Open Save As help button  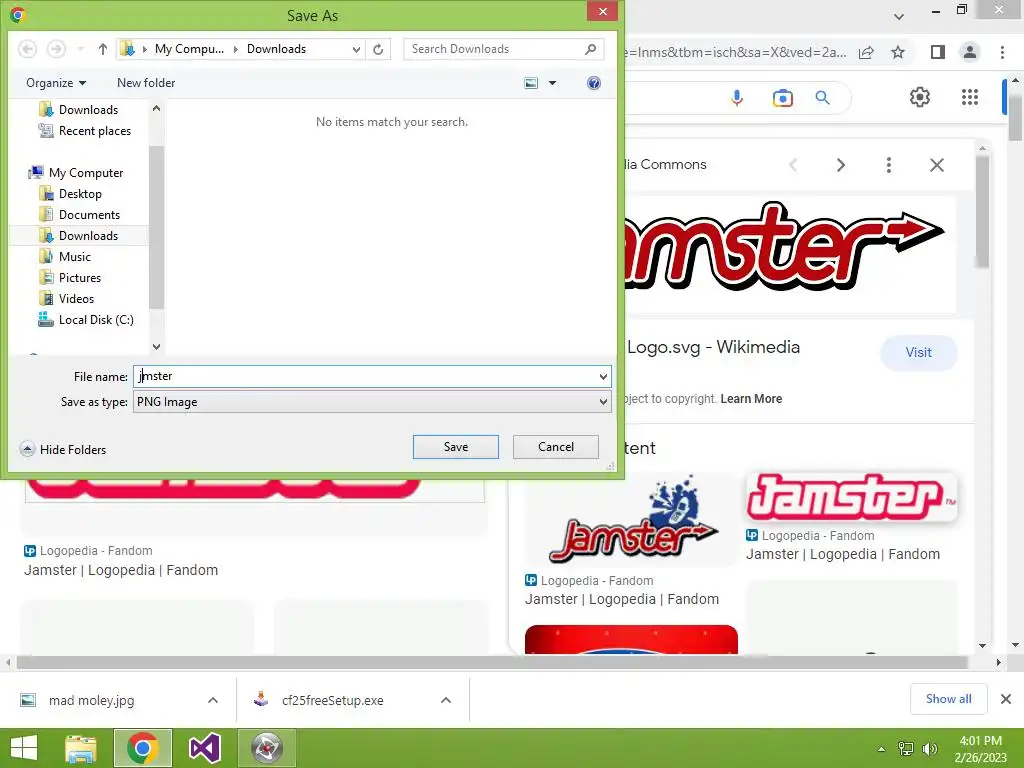[594, 83]
